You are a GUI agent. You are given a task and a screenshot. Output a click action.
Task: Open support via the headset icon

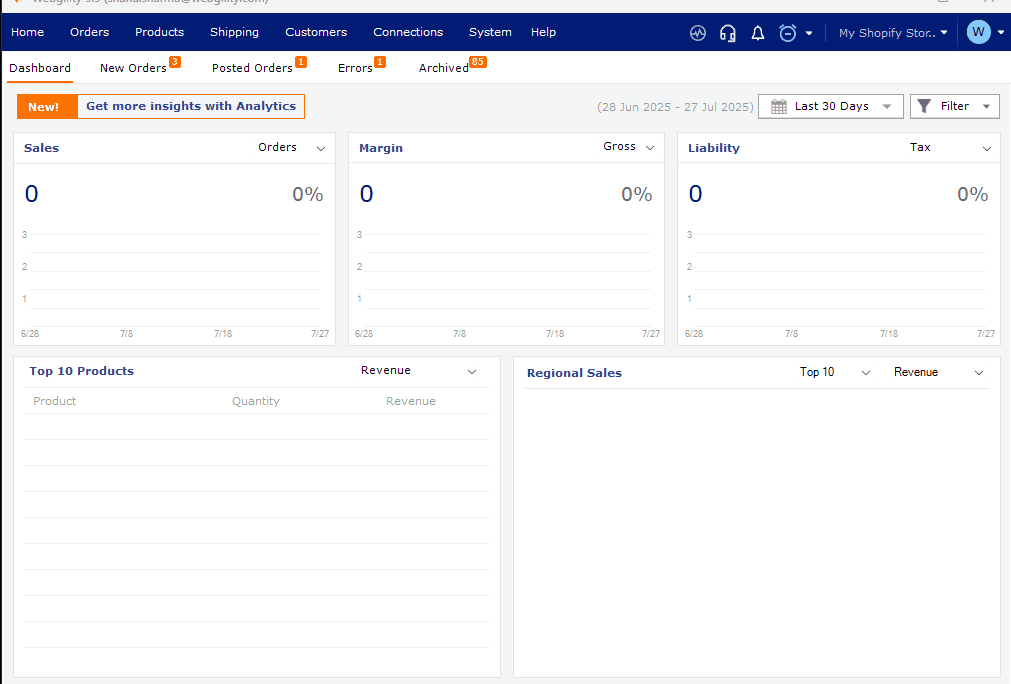(728, 33)
